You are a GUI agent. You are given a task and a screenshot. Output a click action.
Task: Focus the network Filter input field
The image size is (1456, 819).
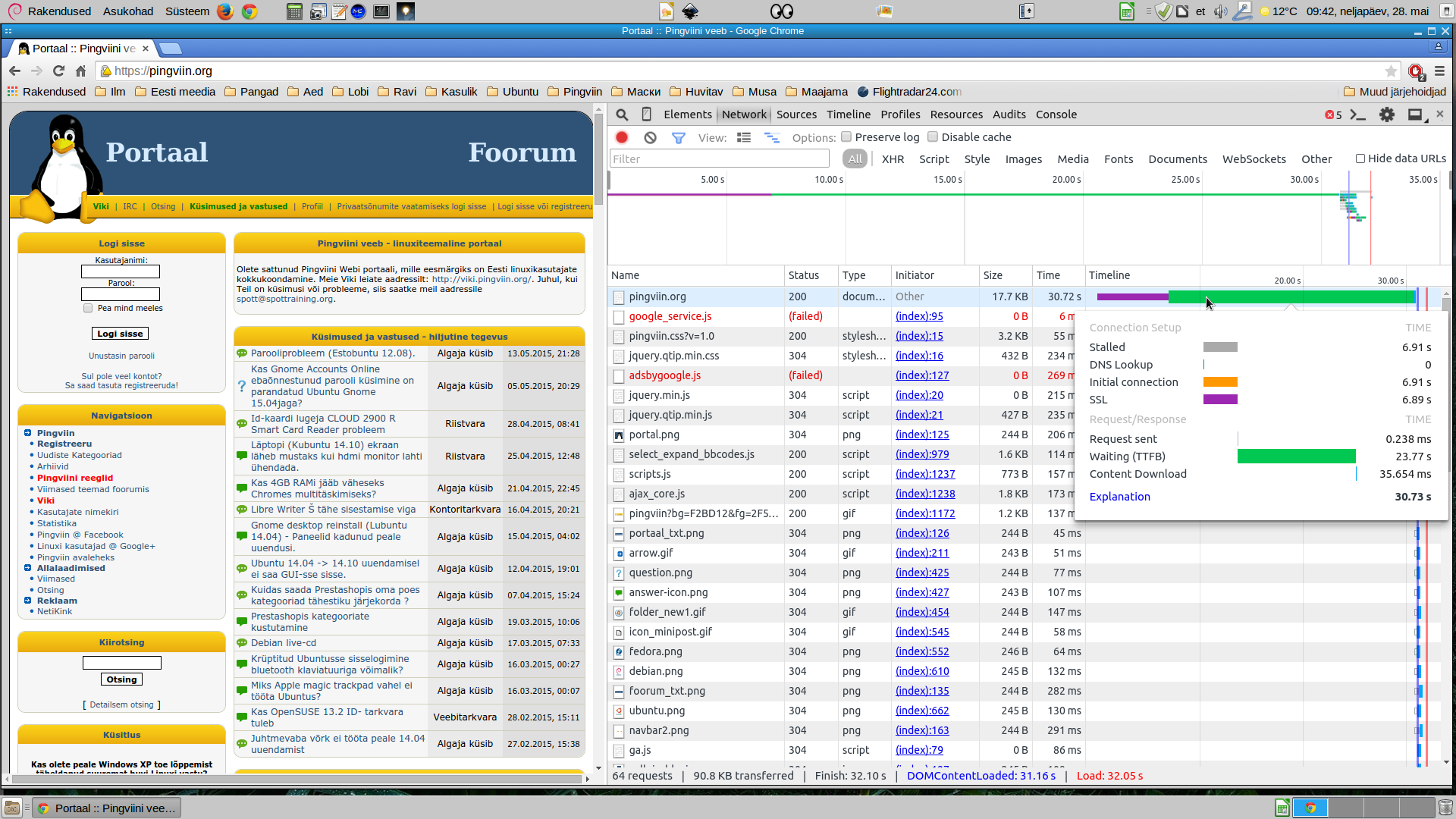[719, 158]
